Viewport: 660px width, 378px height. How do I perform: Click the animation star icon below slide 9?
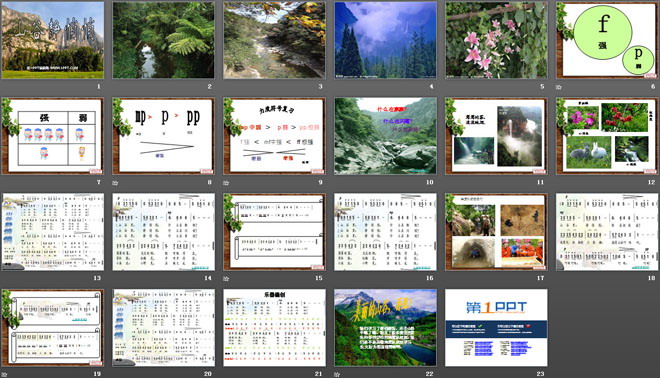(x=226, y=183)
